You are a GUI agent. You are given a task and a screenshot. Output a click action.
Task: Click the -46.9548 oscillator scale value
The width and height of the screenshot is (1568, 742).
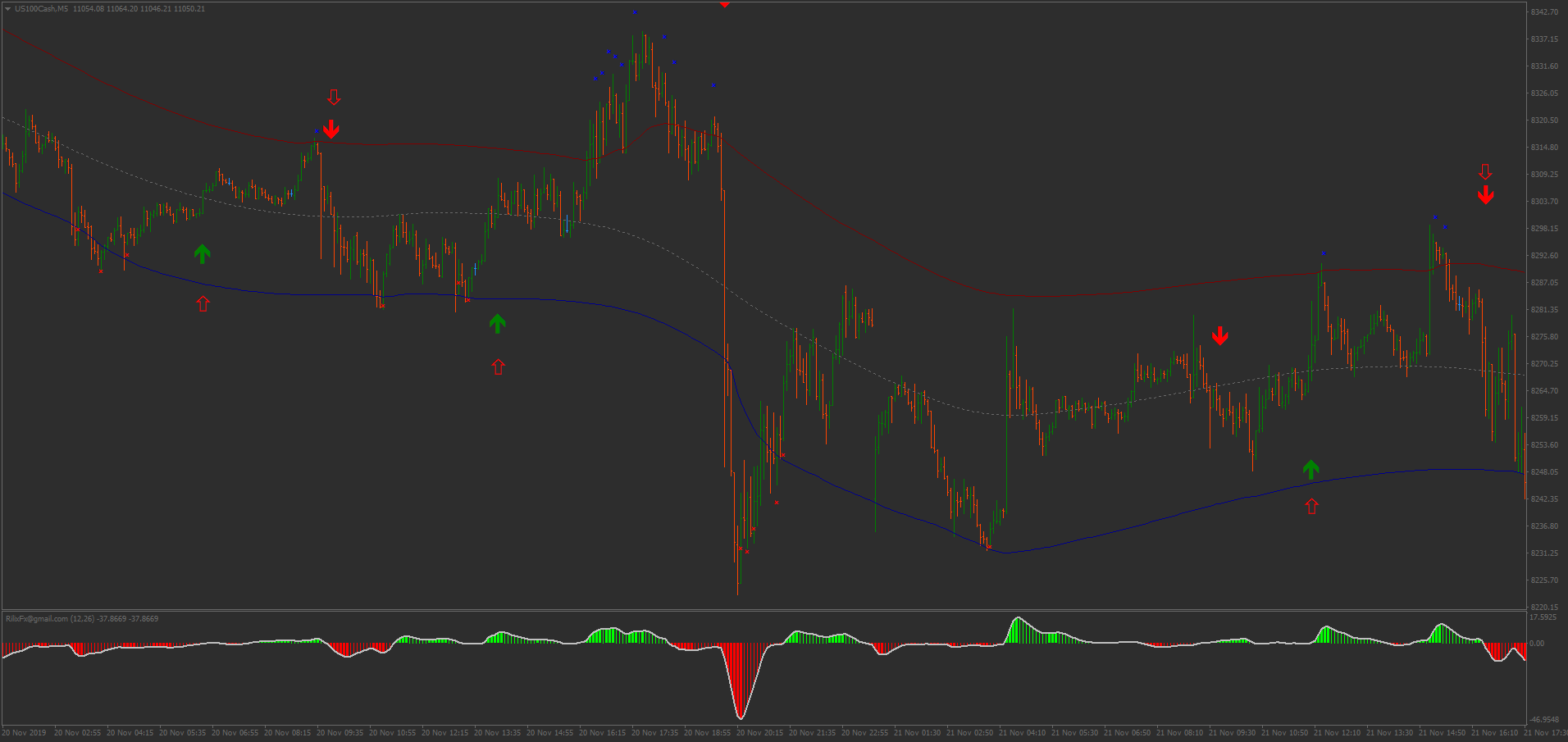(1545, 719)
